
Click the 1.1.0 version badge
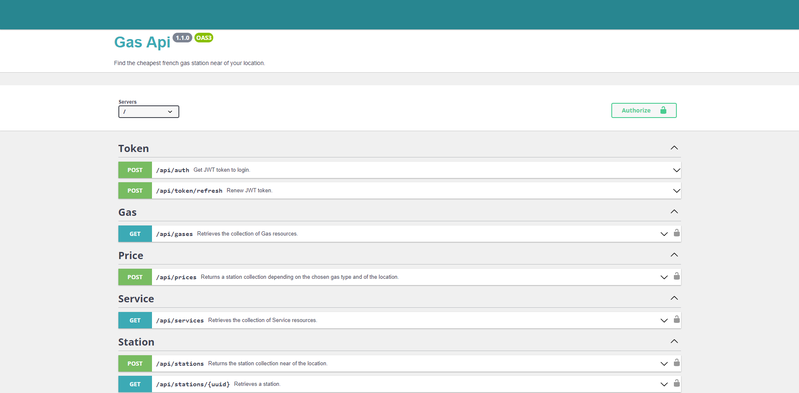click(x=182, y=38)
